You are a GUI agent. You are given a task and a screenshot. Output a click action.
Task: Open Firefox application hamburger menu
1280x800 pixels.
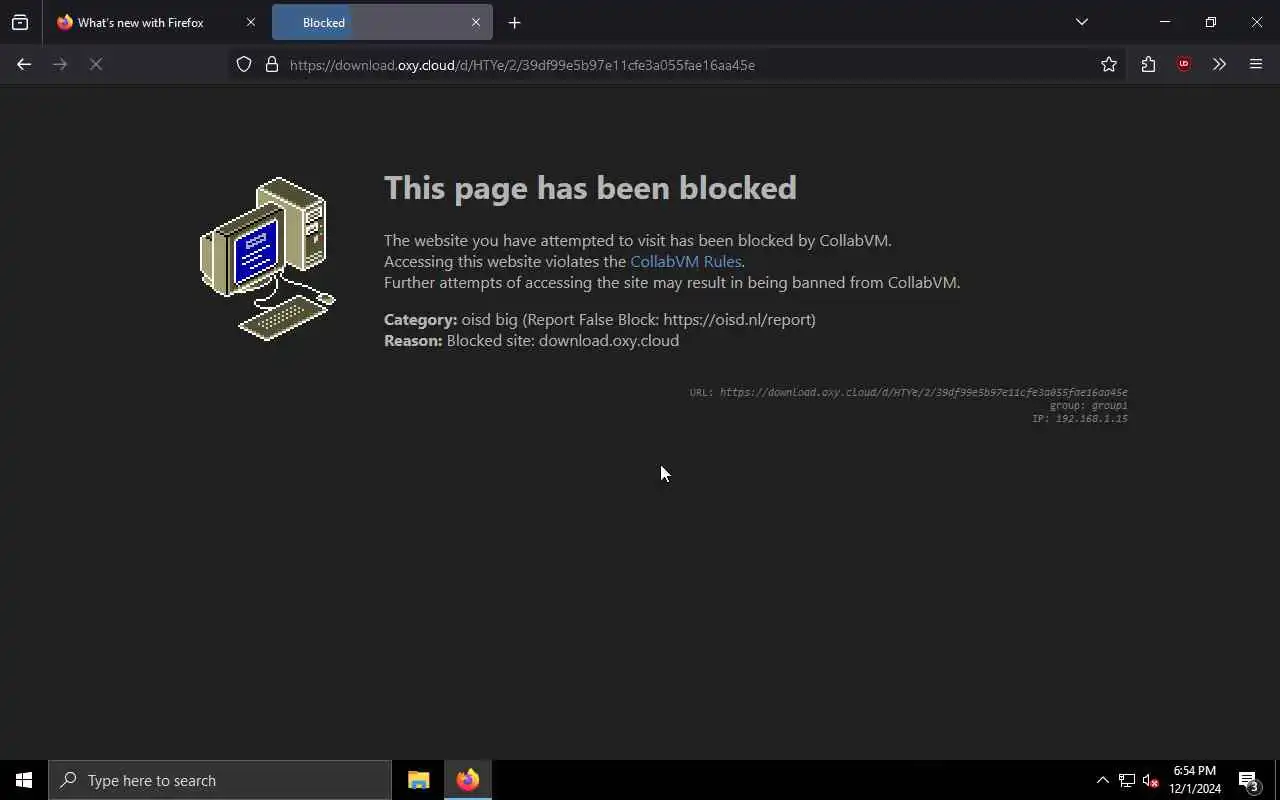pyautogui.click(x=1256, y=64)
